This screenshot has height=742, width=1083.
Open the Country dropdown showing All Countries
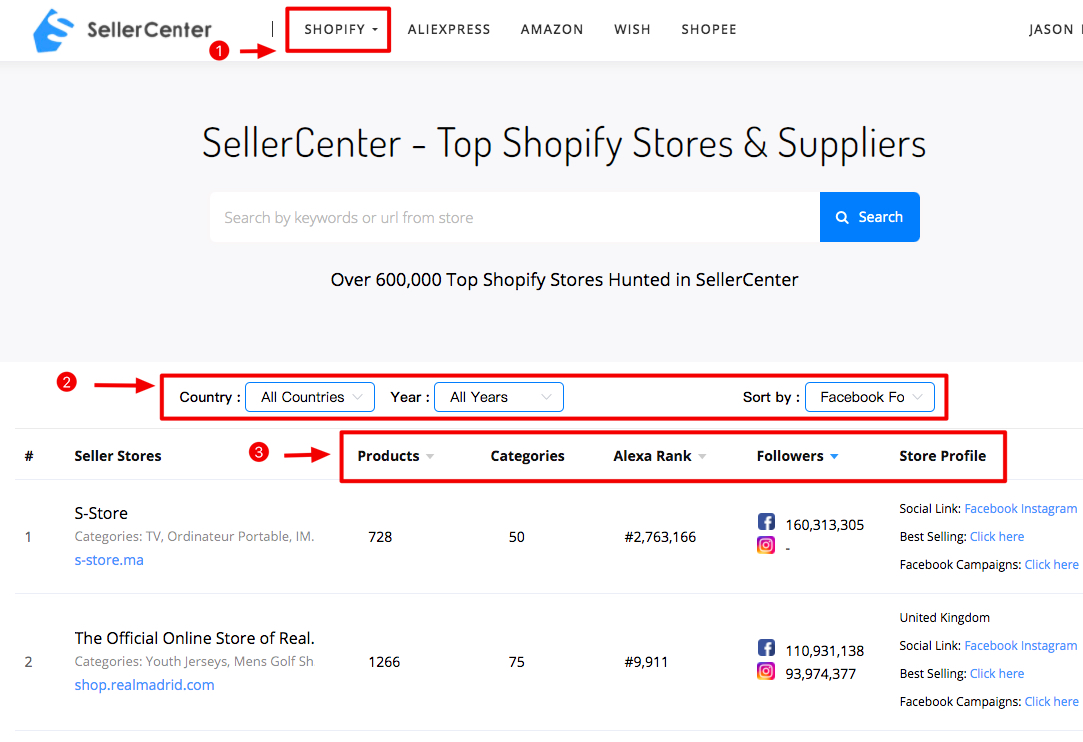309,397
